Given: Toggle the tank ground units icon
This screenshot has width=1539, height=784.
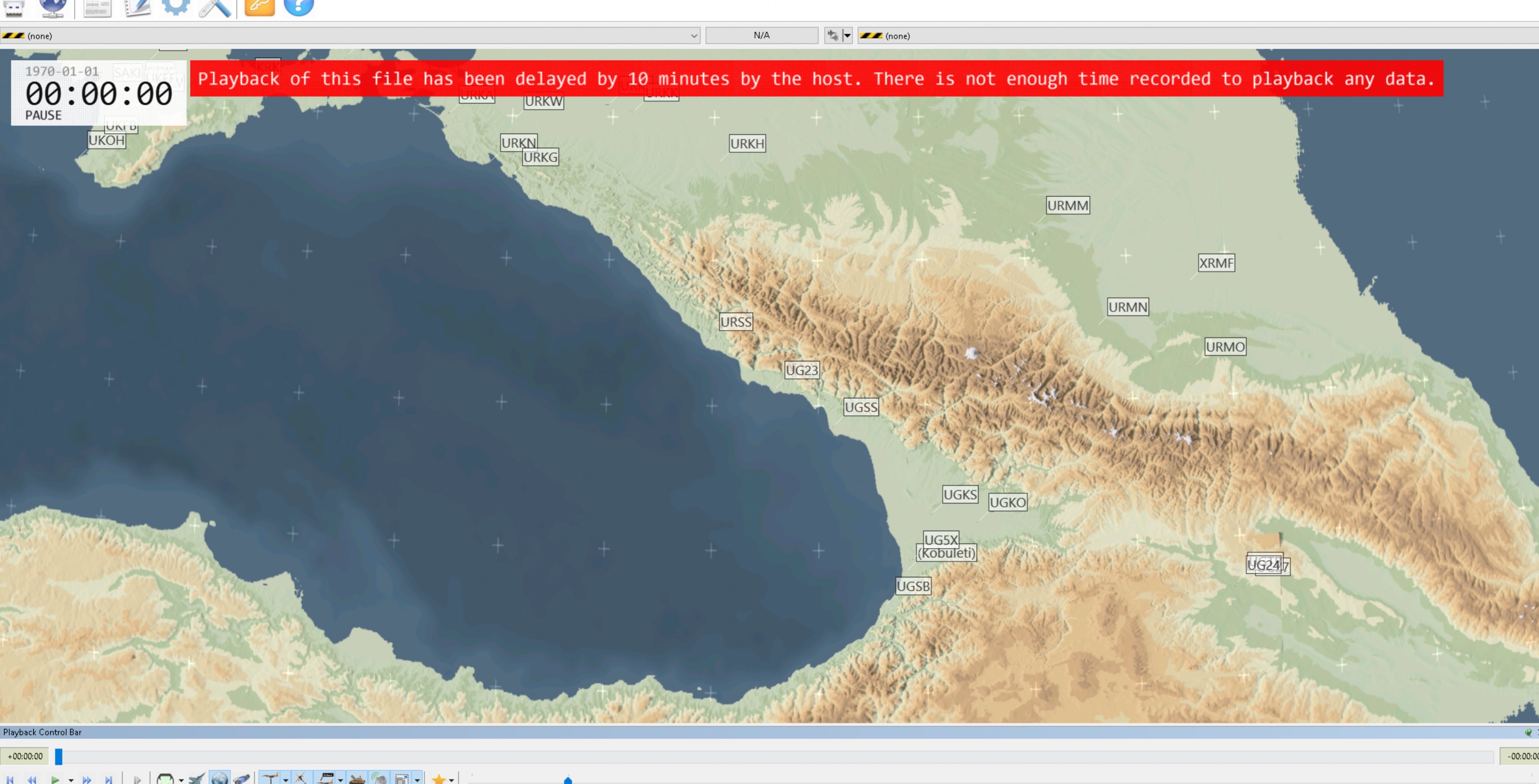Looking at the screenshot, I should click(x=357, y=778).
